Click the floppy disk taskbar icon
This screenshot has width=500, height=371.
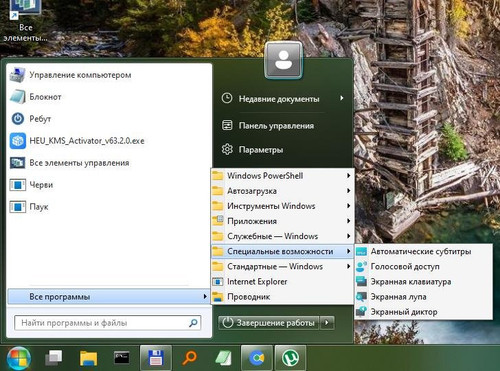[x=156, y=358]
